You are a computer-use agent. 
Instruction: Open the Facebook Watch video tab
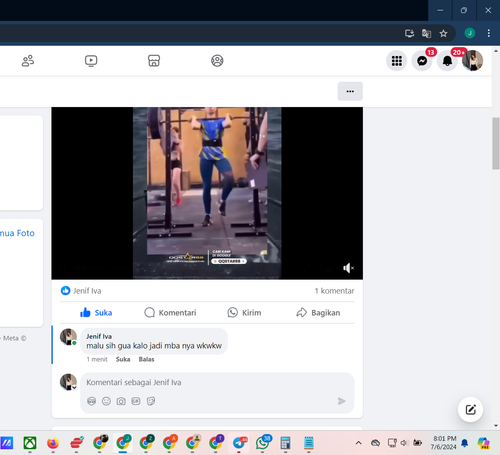coord(91,61)
